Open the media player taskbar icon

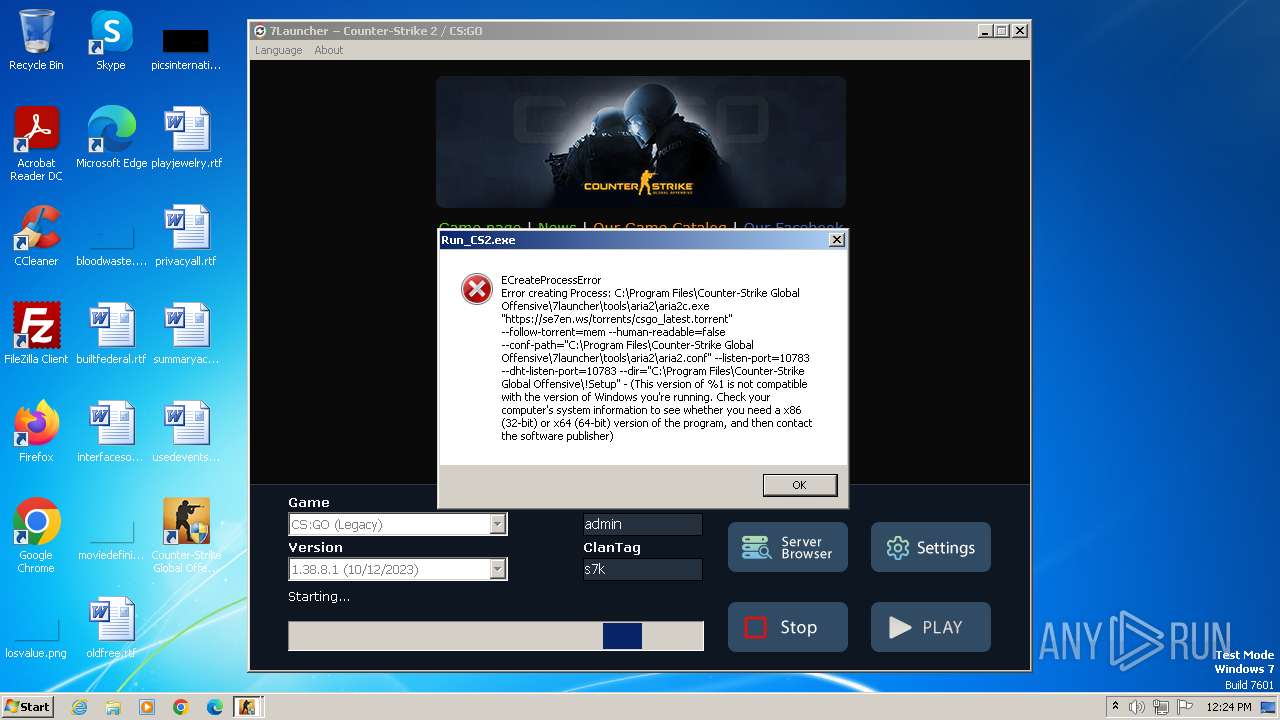pyautogui.click(x=147, y=707)
